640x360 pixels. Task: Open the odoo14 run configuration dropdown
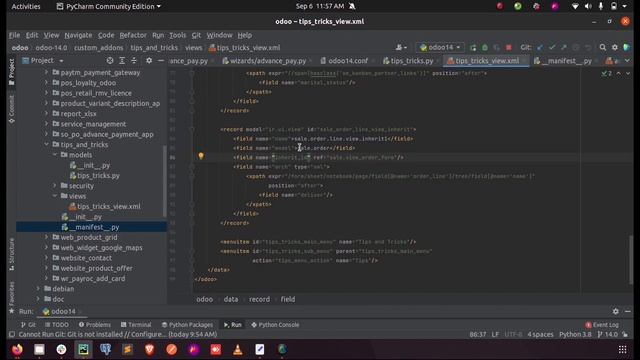click(x=440, y=48)
